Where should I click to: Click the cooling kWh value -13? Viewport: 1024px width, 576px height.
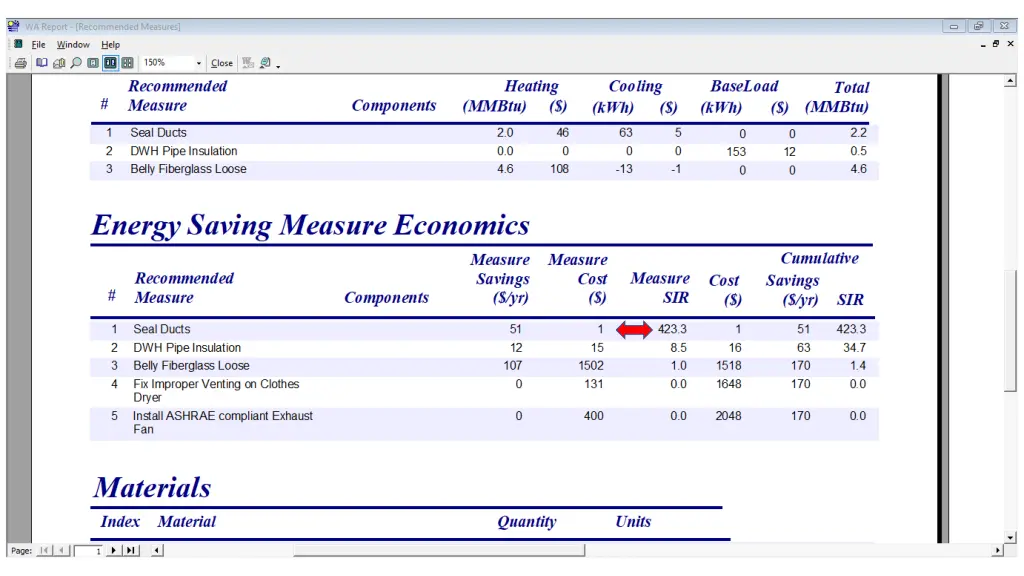624,169
